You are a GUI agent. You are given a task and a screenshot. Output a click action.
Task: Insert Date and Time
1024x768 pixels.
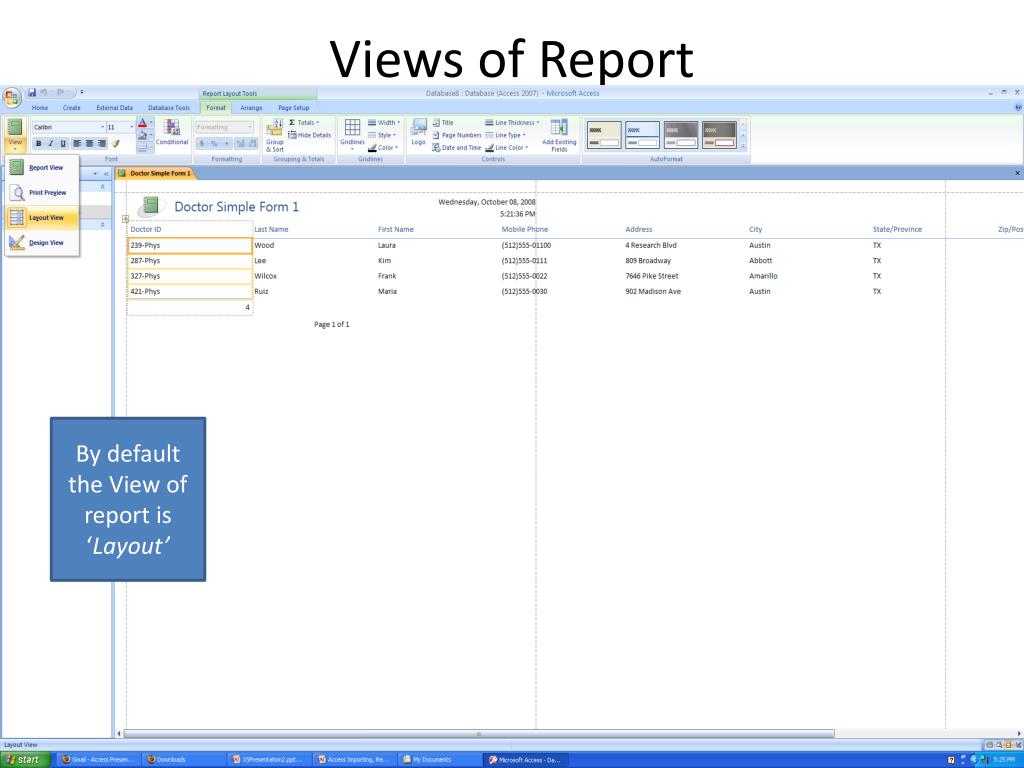coord(456,148)
